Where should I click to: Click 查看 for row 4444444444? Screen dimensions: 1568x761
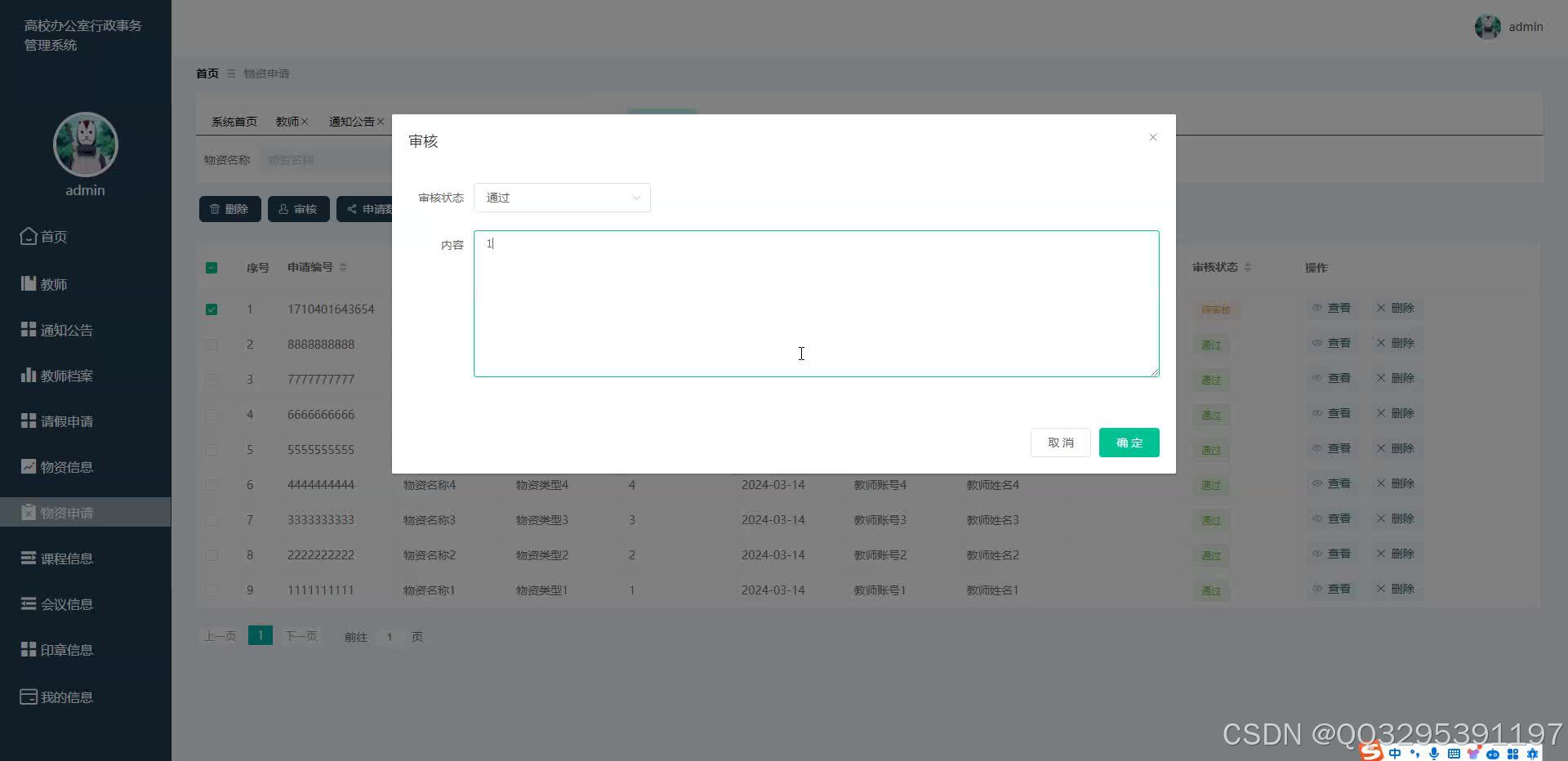[1331, 483]
